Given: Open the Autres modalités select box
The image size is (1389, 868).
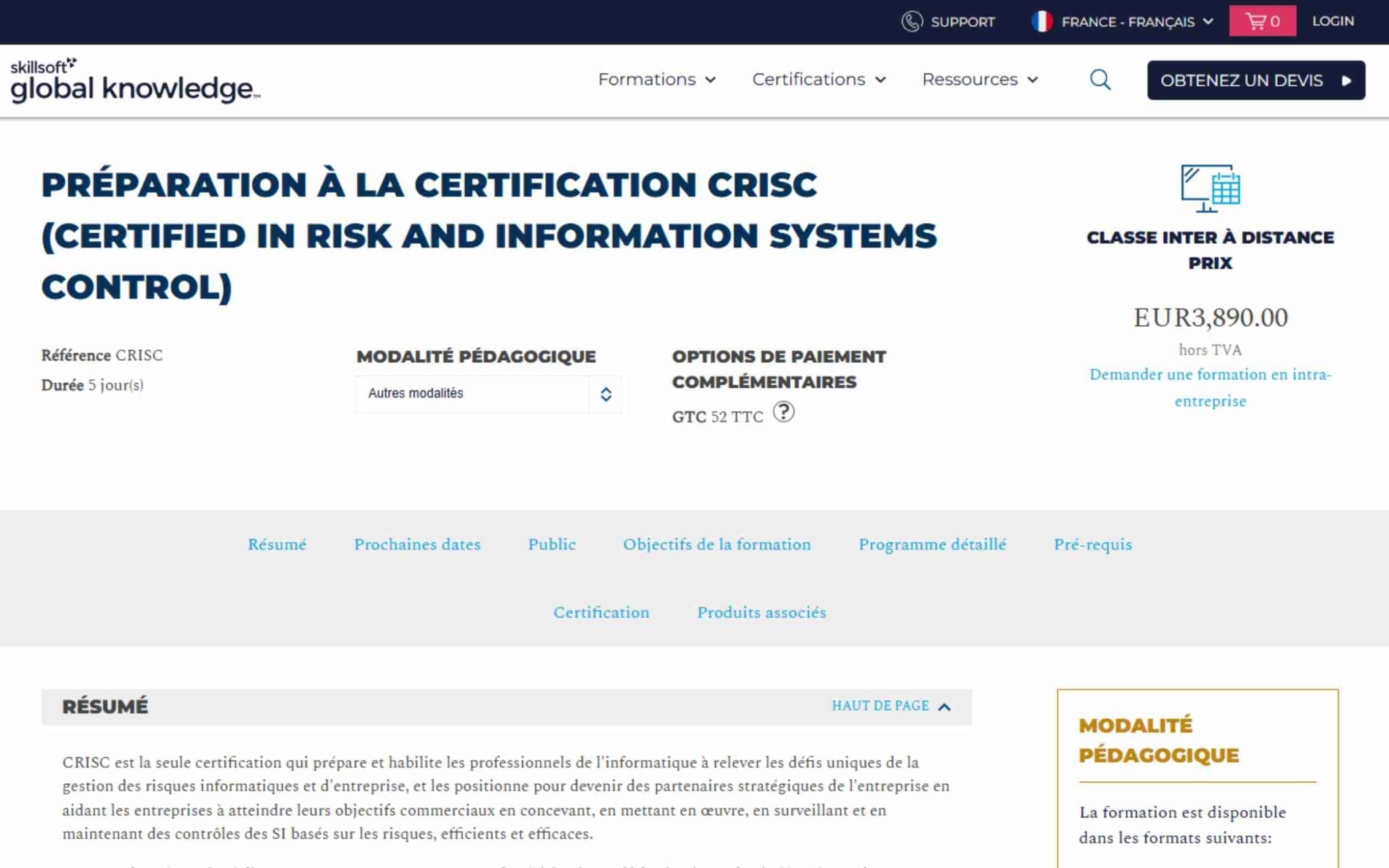Looking at the screenshot, I should tap(489, 394).
